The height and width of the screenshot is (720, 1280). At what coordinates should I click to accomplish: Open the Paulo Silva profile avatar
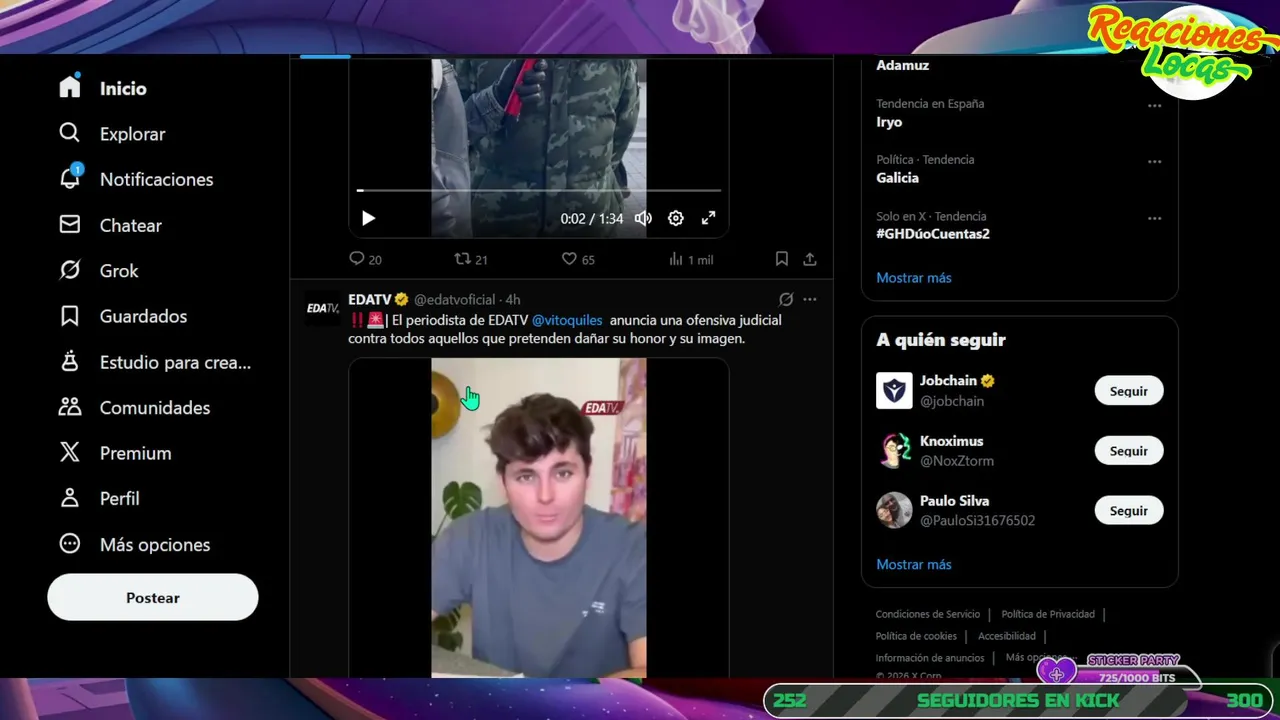(894, 511)
